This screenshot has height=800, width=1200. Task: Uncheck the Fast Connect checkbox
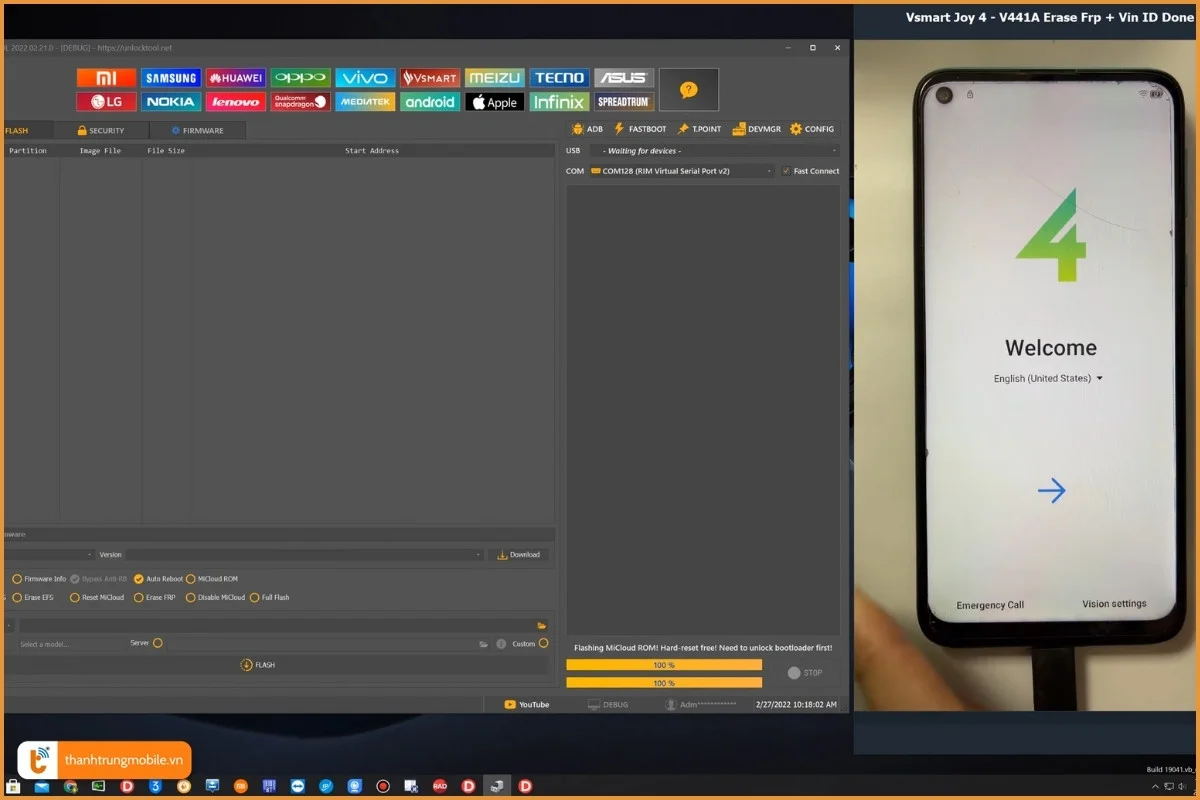tap(786, 171)
